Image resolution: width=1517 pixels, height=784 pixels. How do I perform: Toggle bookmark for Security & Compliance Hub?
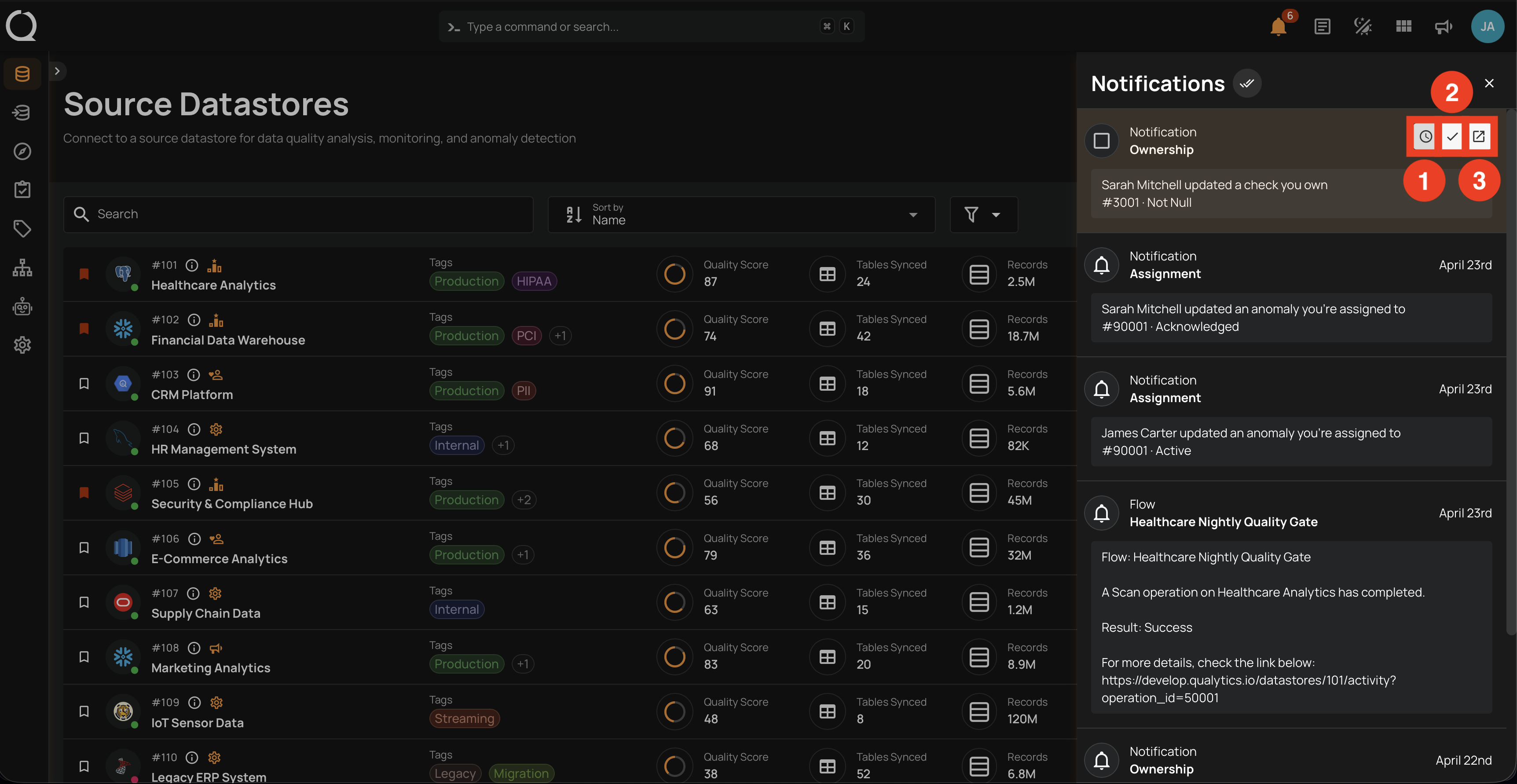84,493
